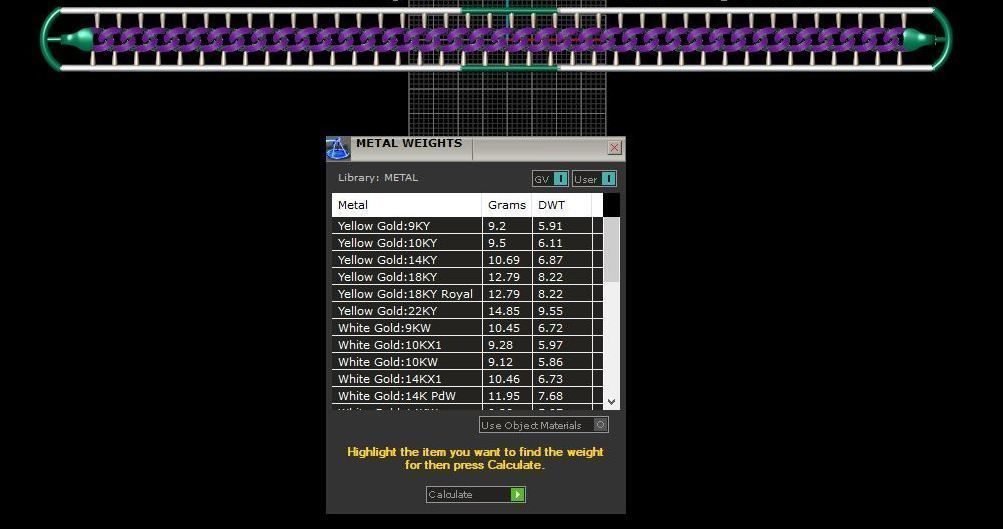1003x529 pixels.
Task: Click the 9.55 DWT value
Action: pos(550,310)
